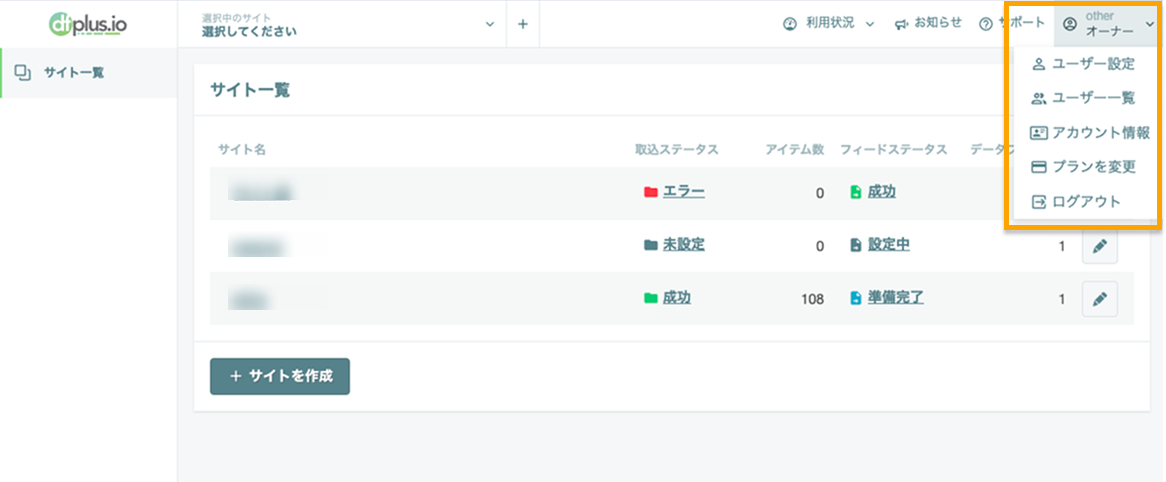Click the plus icon beside the site selector
The image size is (1166, 482).
coord(523,24)
